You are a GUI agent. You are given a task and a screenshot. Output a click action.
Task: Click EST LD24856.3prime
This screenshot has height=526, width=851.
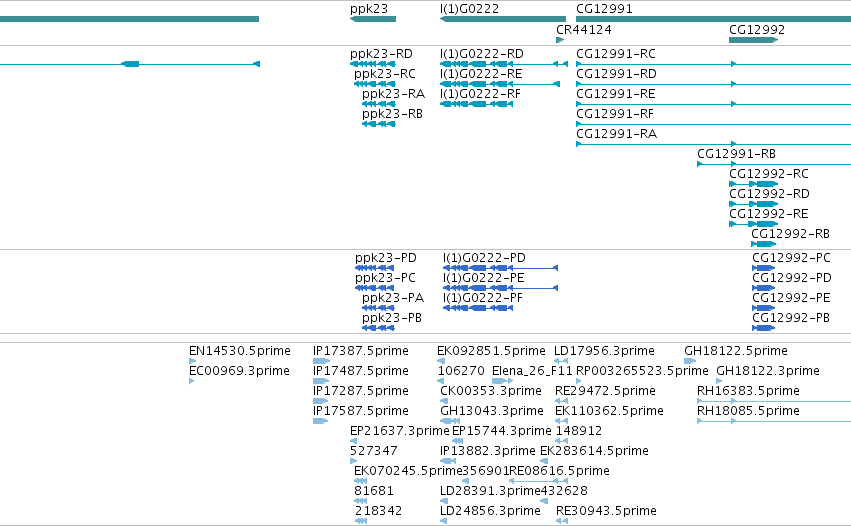point(443,521)
